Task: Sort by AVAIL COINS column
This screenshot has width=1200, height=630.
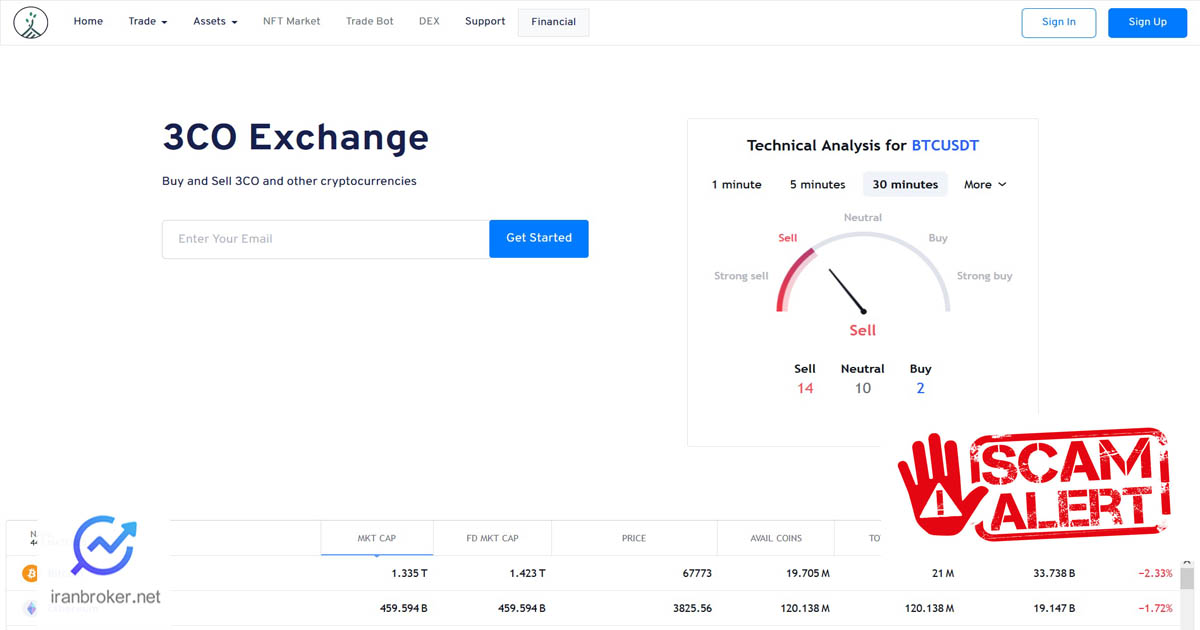Action: 776,538
